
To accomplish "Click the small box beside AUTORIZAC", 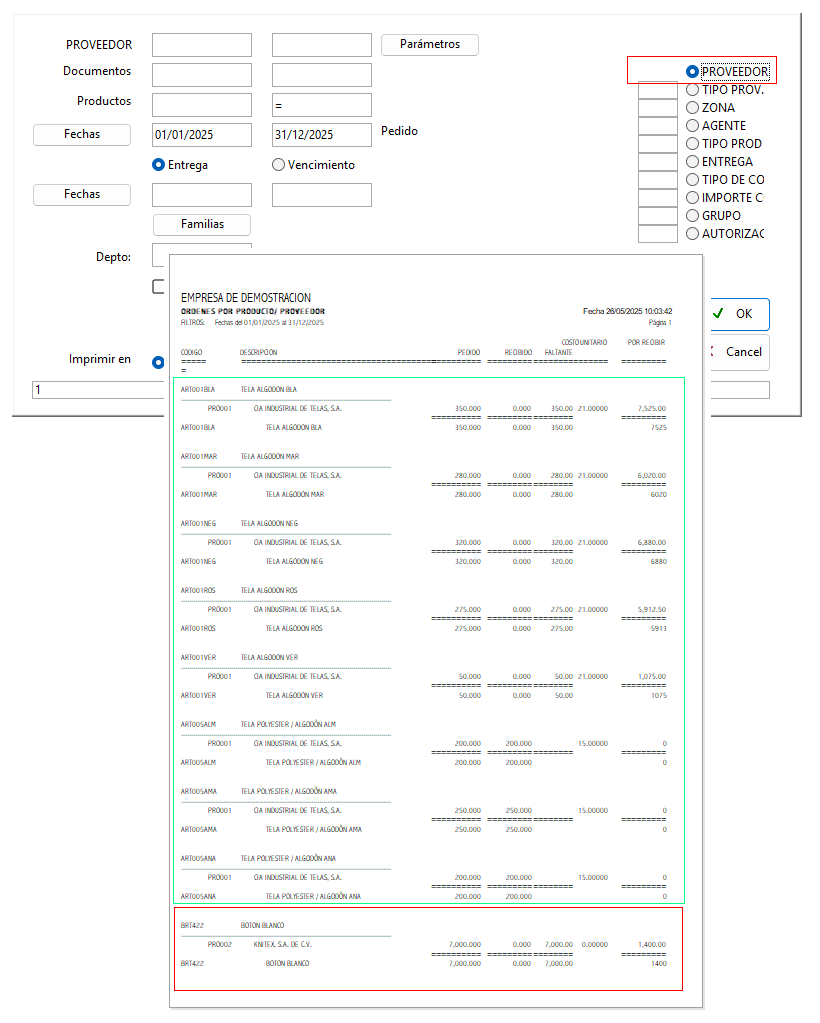I will pyautogui.click(x=658, y=234).
